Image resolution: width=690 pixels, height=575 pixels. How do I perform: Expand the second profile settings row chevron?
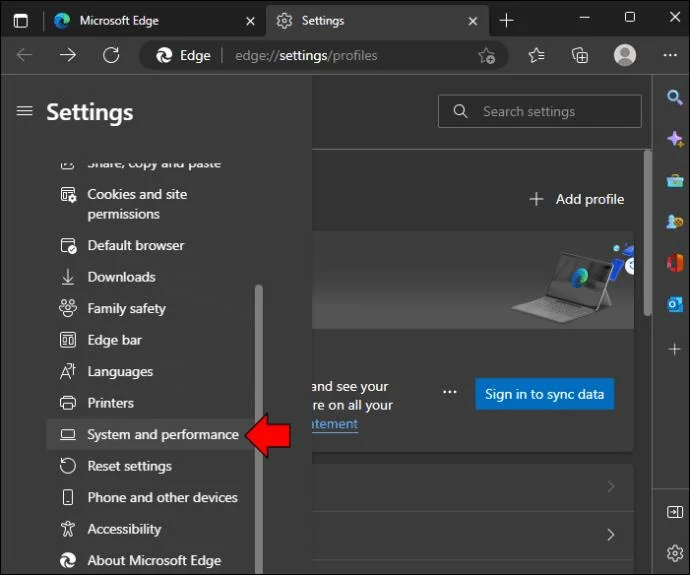point(611,535)
